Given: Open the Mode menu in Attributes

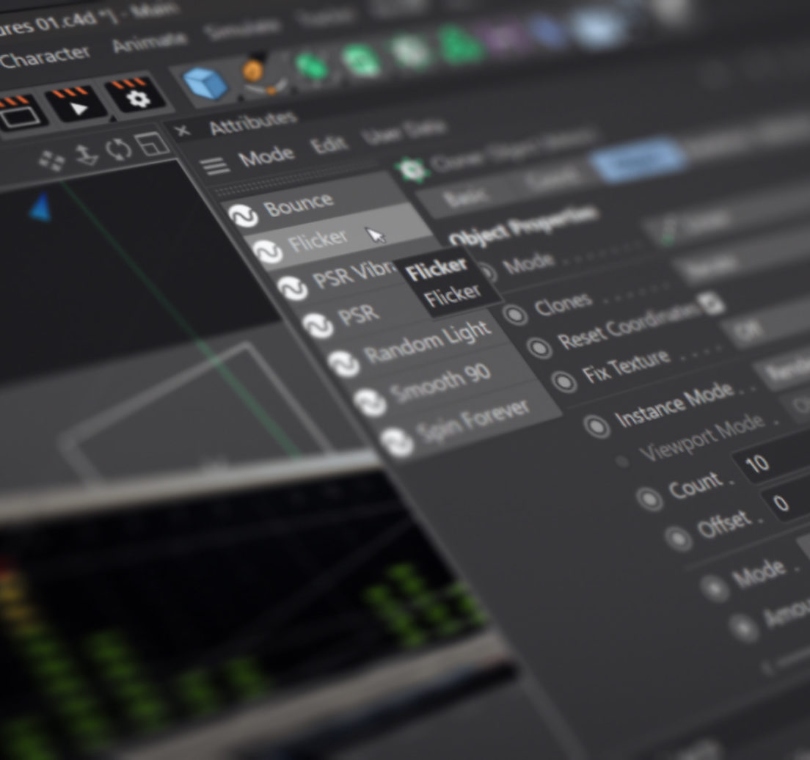Looking at the screenshot, I should click(x=266, y=156).
